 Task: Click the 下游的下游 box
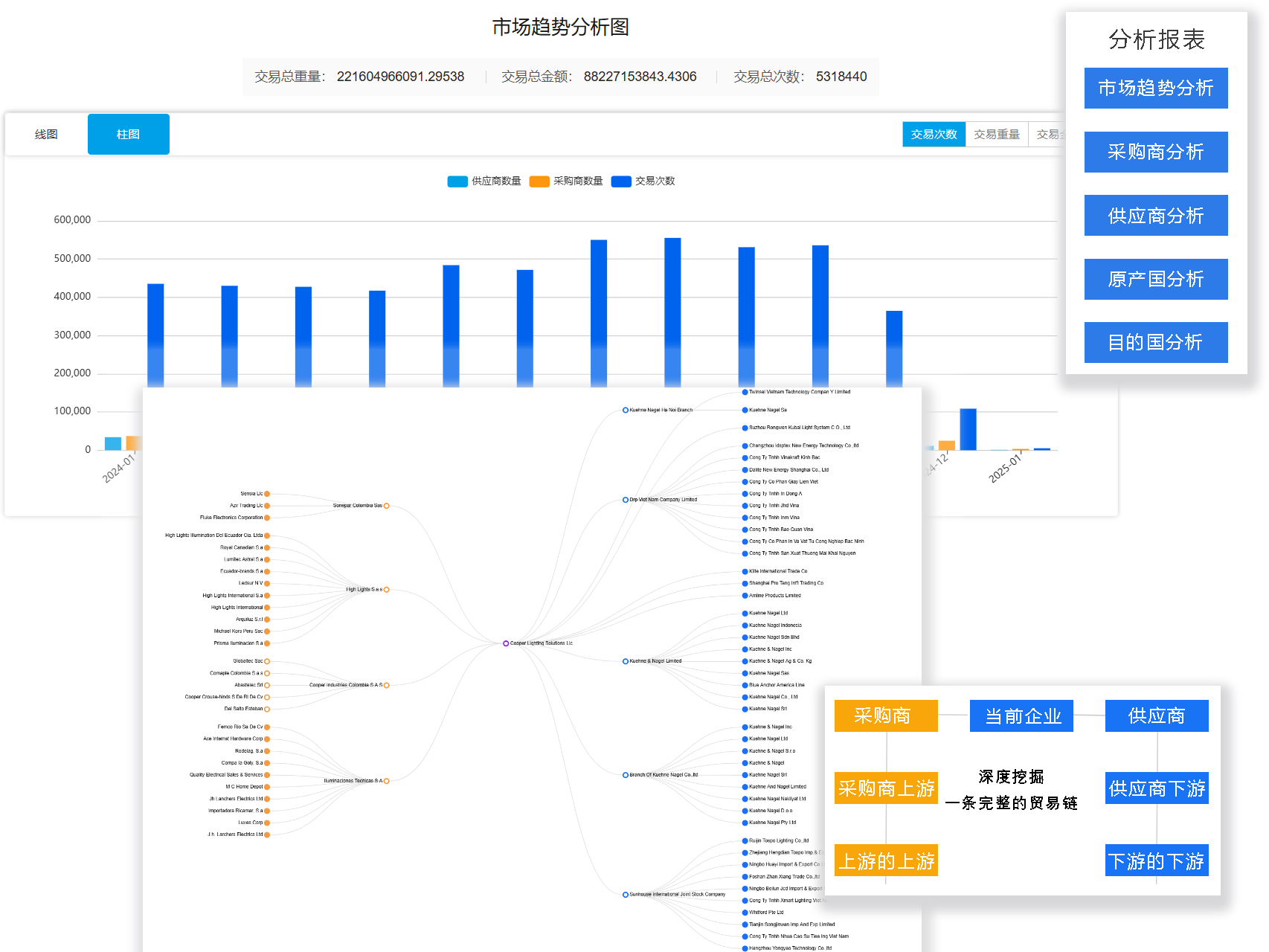click(x=1157, y=861)
